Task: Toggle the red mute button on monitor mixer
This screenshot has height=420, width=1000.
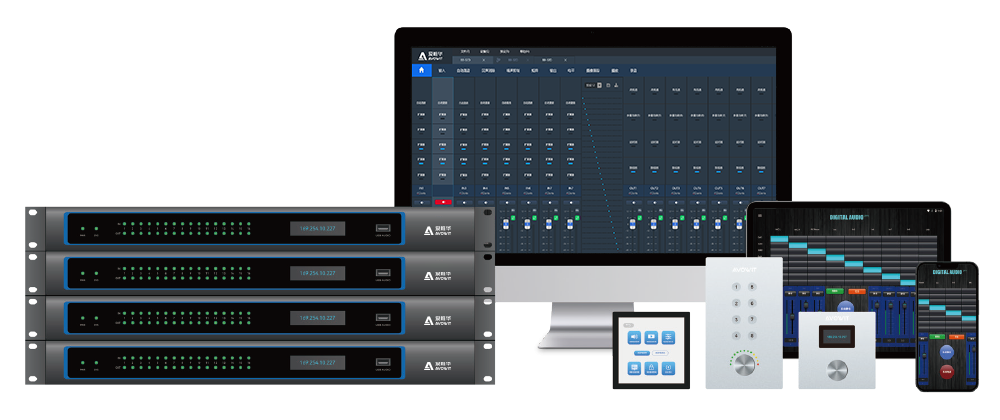Action: point(442,201)
